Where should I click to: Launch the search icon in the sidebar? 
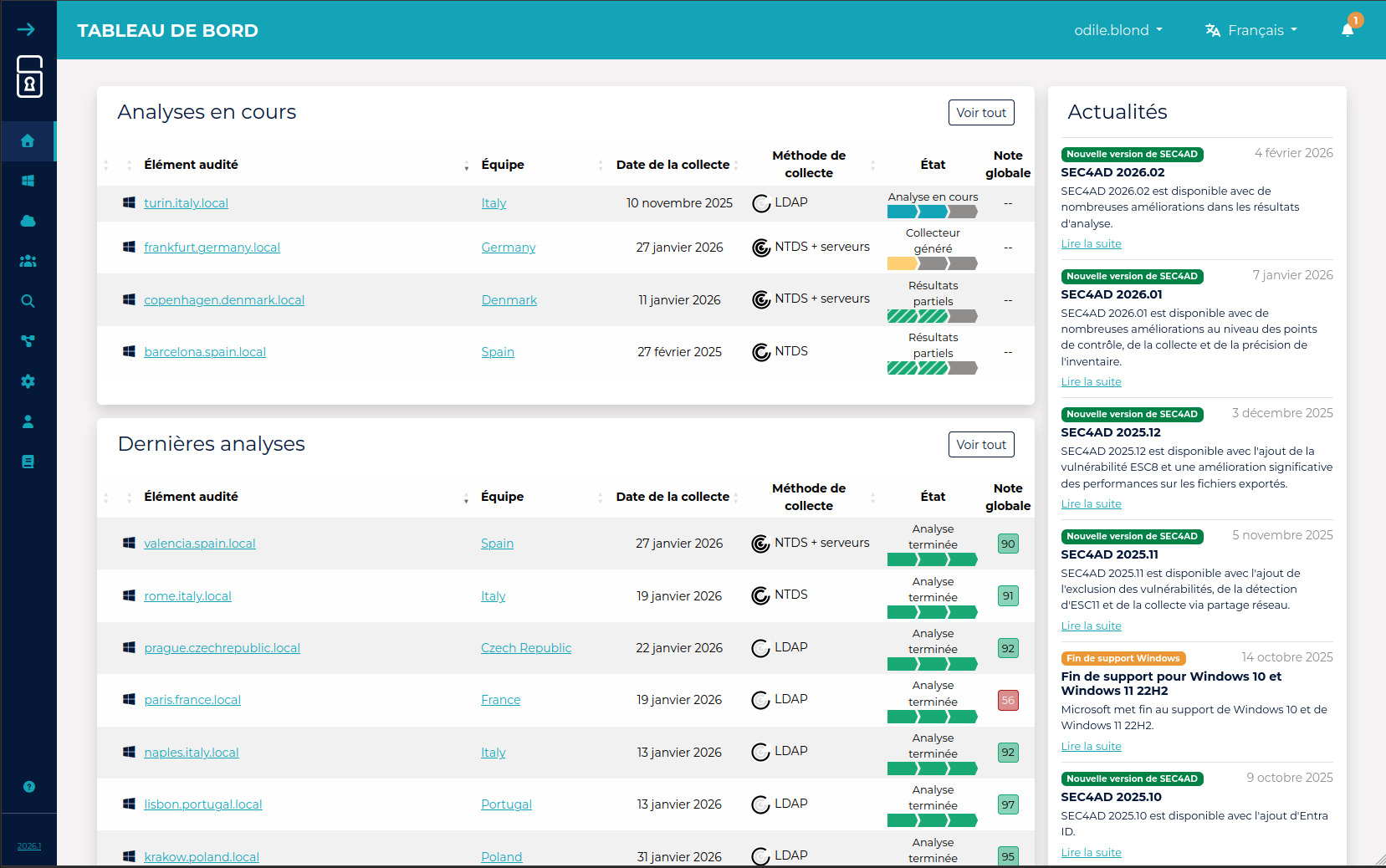(x=28, y=301)
